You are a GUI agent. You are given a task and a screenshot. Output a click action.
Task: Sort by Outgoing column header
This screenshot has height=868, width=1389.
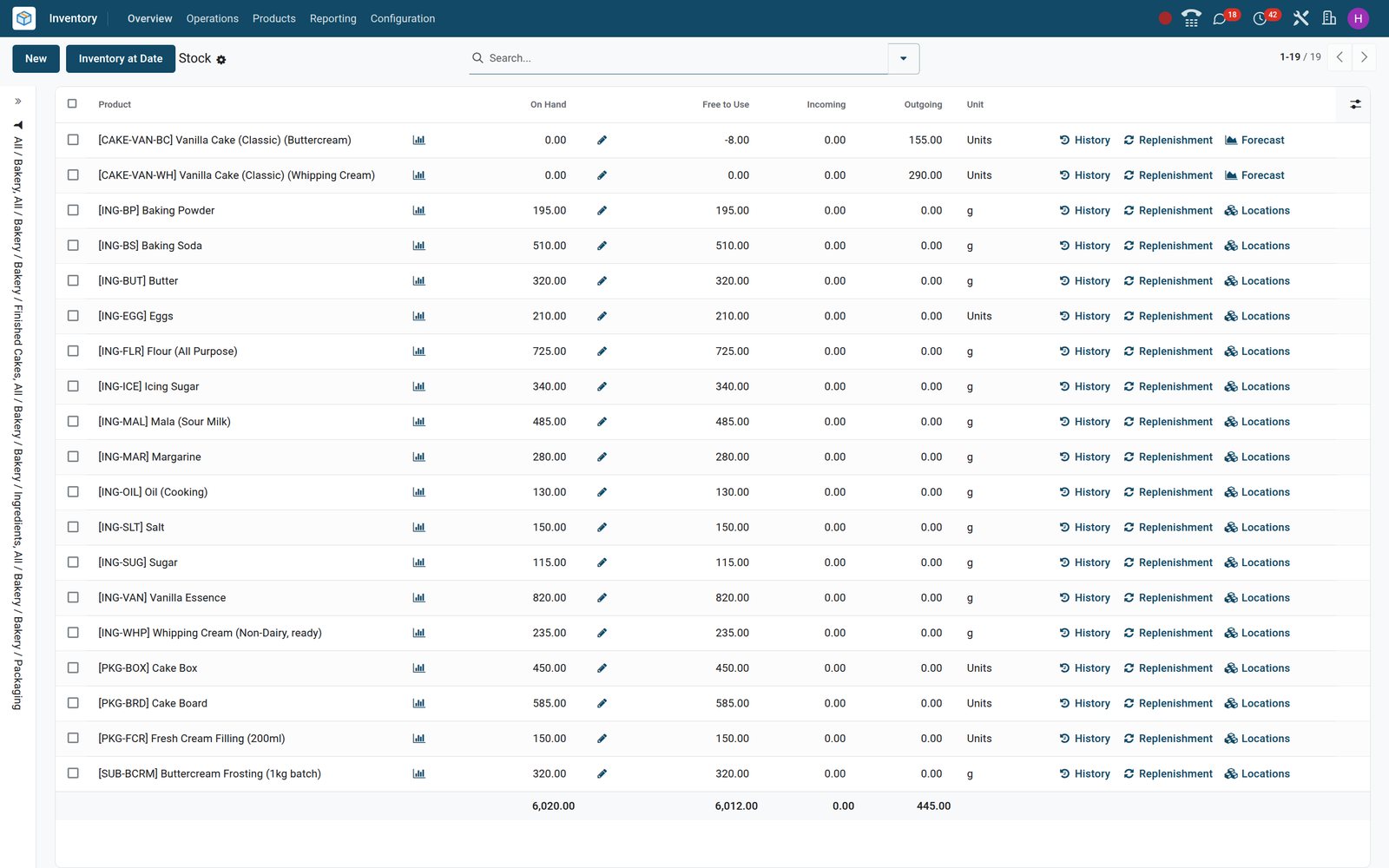923,104
